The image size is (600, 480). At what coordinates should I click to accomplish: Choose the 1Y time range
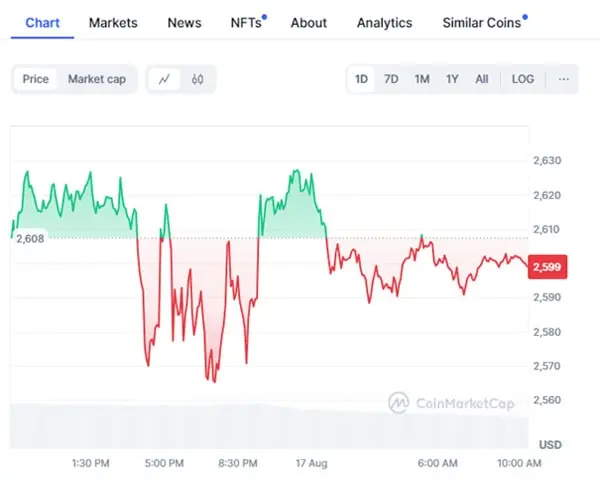[x=452, y=79]
